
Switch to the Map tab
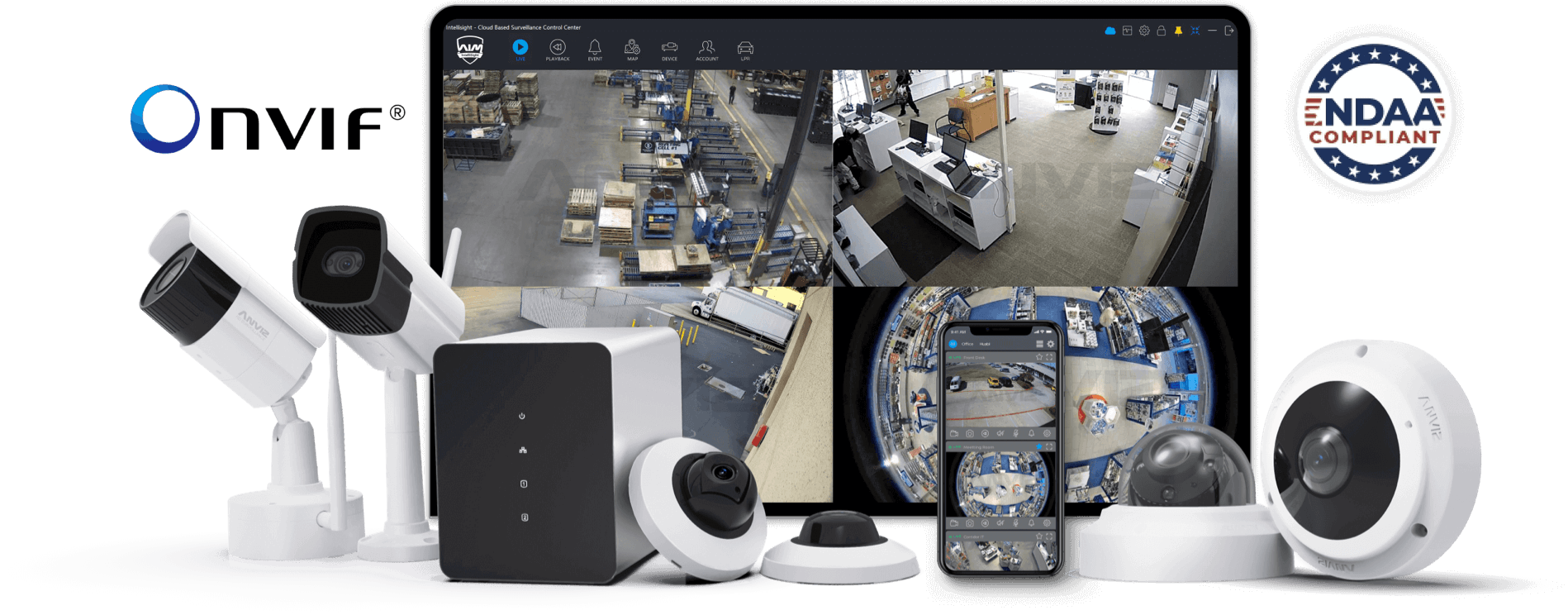click(632, 50)
